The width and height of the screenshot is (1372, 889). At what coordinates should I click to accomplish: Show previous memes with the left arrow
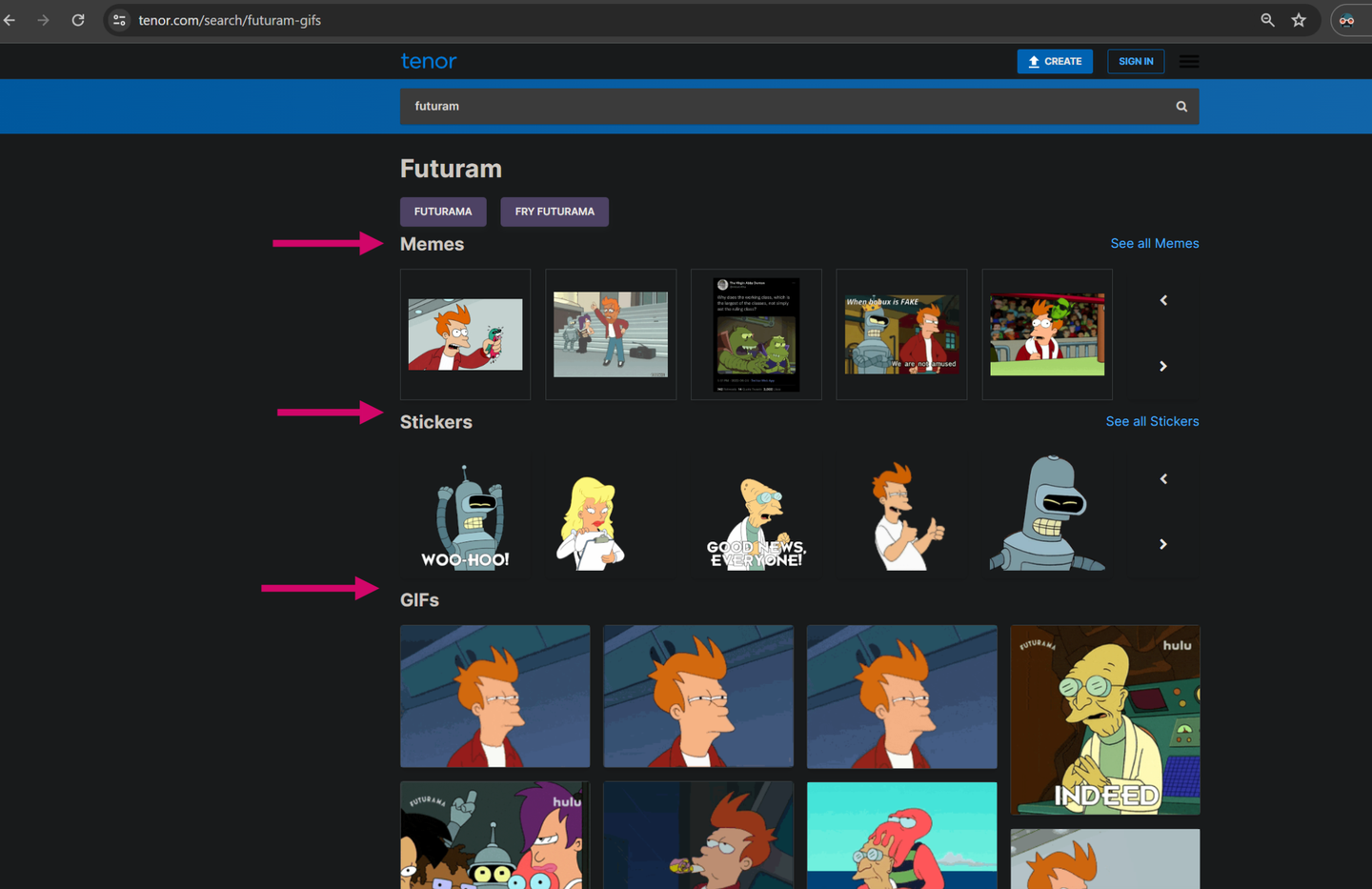pos(1163,300)
